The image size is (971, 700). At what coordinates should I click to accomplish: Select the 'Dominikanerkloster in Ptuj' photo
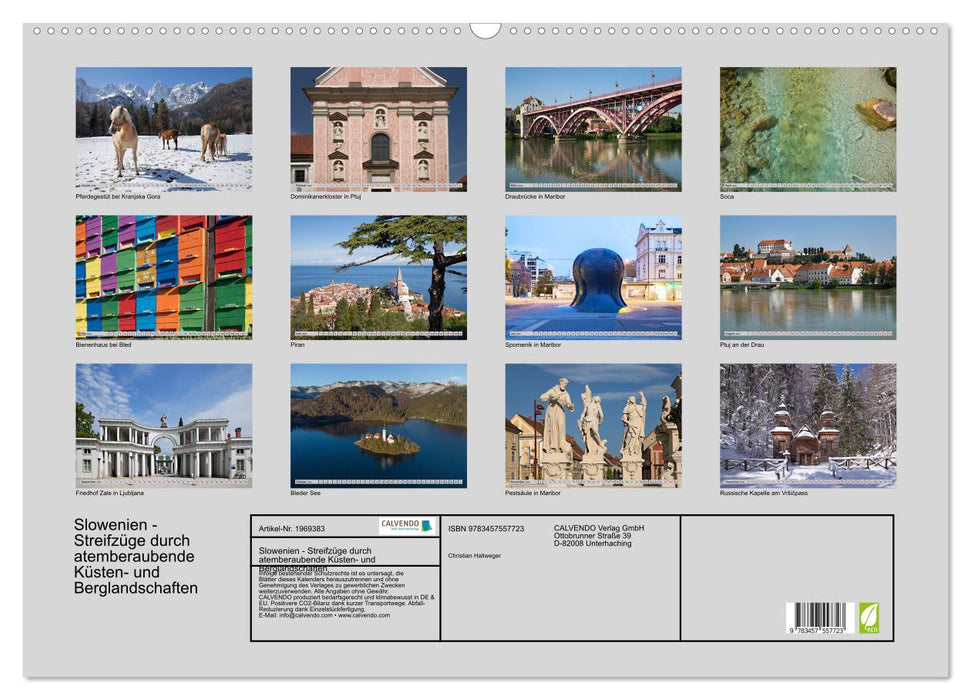[375, 128]
